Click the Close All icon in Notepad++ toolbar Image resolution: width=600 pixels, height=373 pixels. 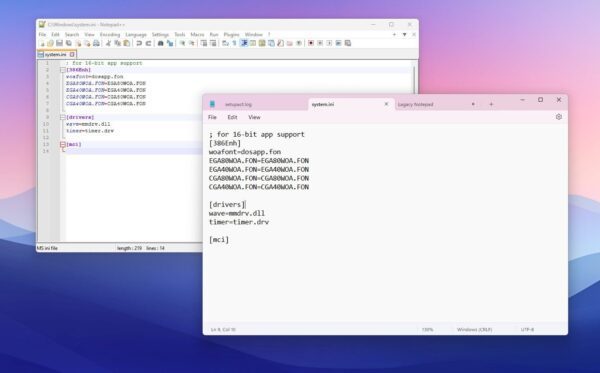coord(88,43)
